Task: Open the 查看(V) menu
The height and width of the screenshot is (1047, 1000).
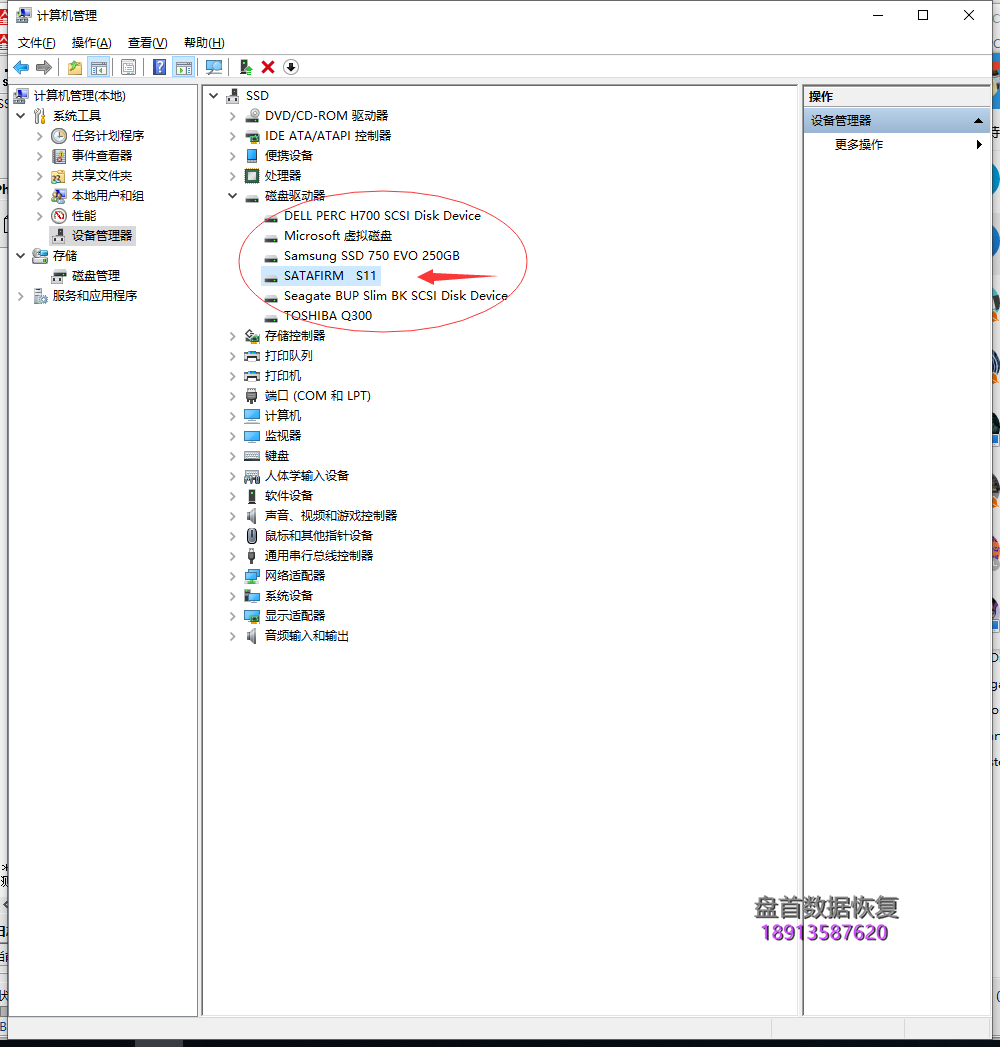Action: pyautogui.click(x=148, y=43)
